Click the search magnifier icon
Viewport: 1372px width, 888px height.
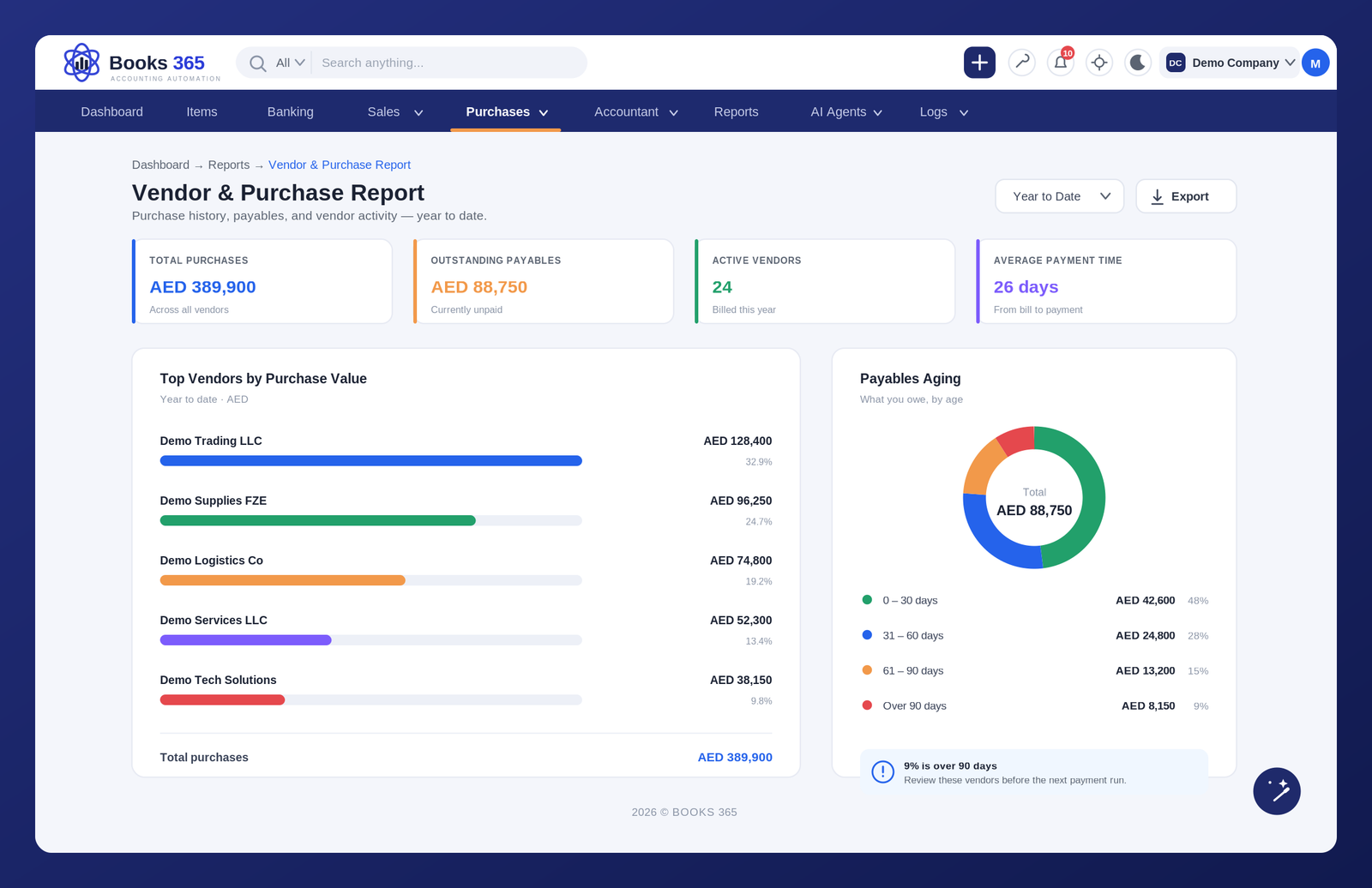click(257, 63)
